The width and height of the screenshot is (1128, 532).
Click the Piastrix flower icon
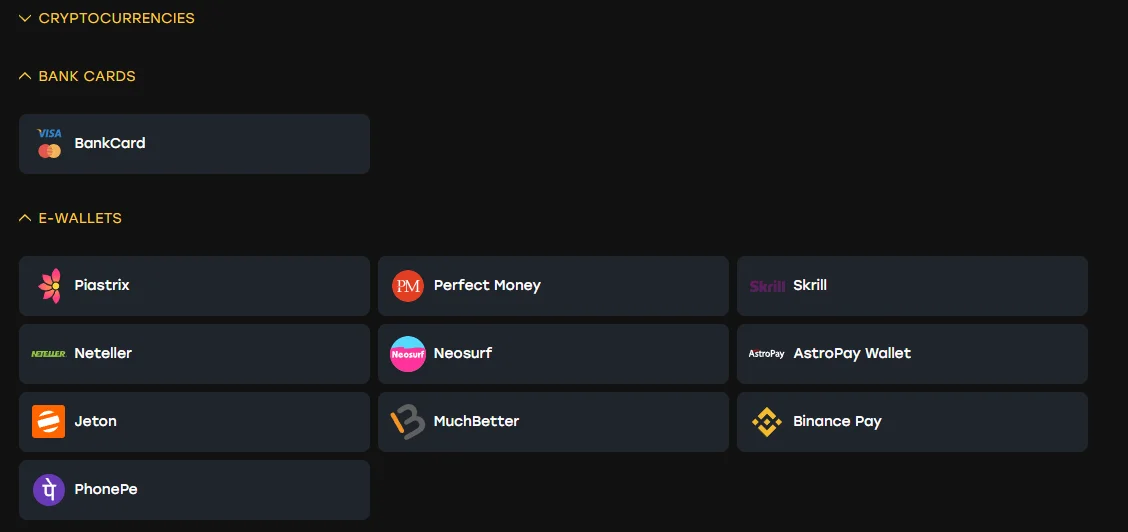(49, 285)
